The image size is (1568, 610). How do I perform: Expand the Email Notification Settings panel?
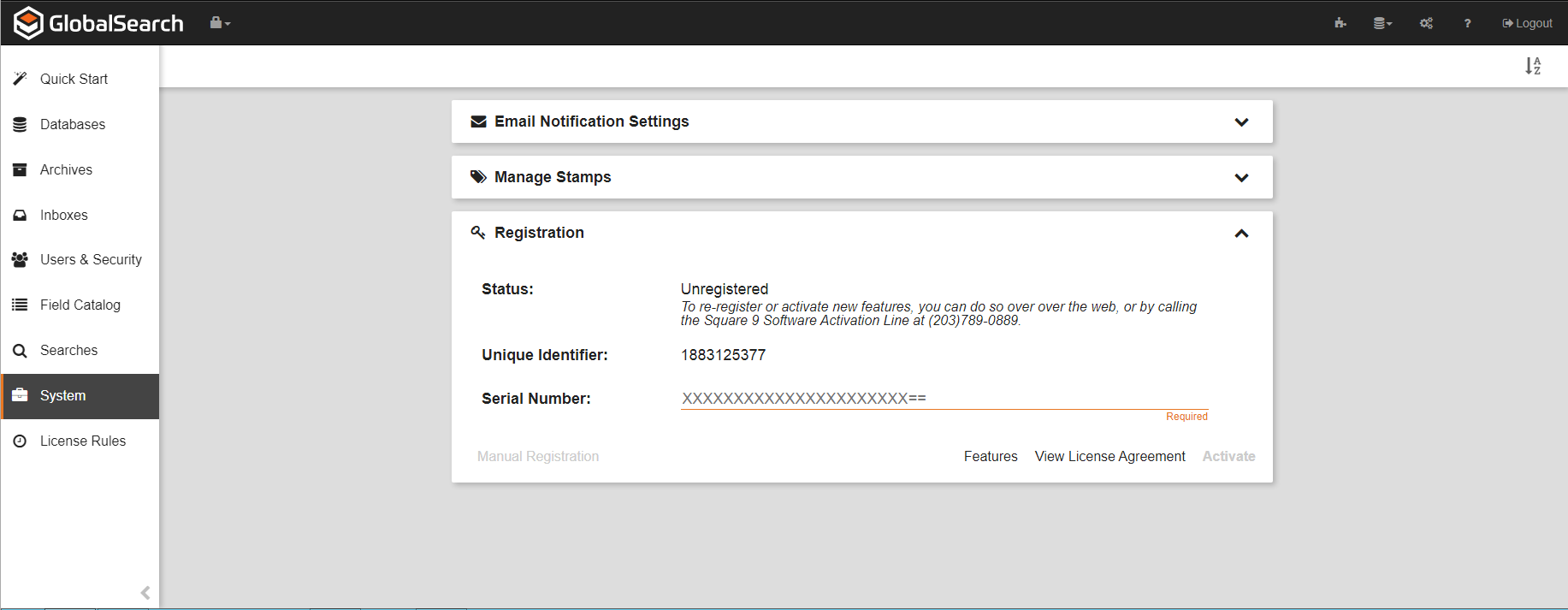(x=1241, y=122)
